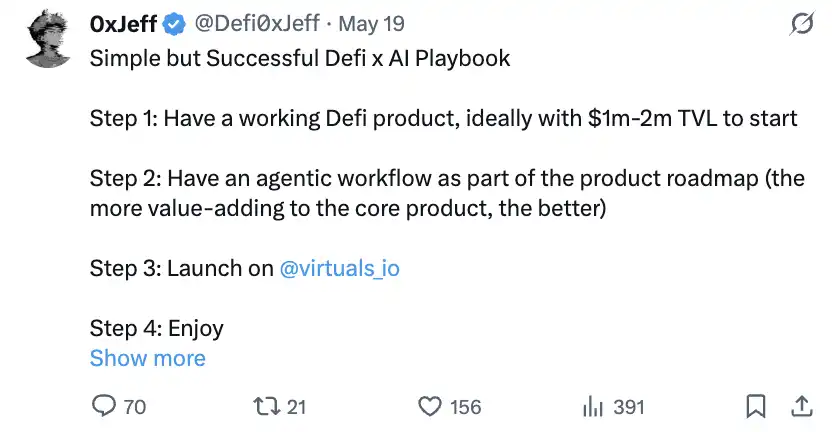The height and width of the screenshot is (432, 832).
Task: Open the @virtuals_io mention
Action: click(x=340, y=268)
